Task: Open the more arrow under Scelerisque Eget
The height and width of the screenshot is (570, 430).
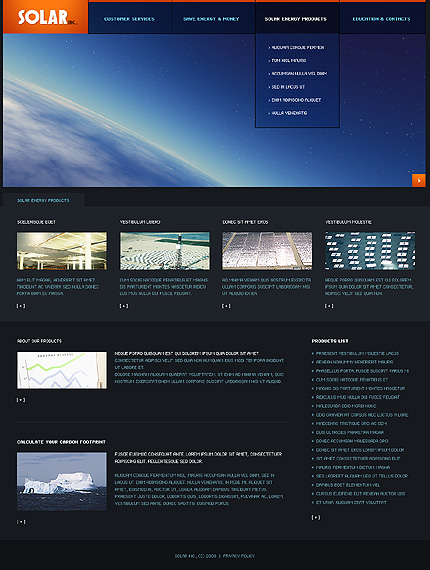Action: [21, 306]
